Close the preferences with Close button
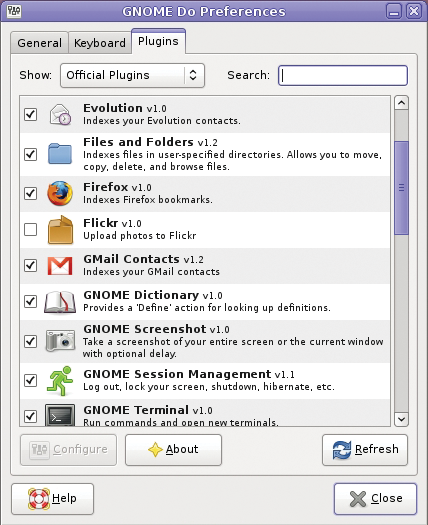Image resolution: width=428 pixels, height=525 pixels. pyautogui.click(x=375, y=499)
